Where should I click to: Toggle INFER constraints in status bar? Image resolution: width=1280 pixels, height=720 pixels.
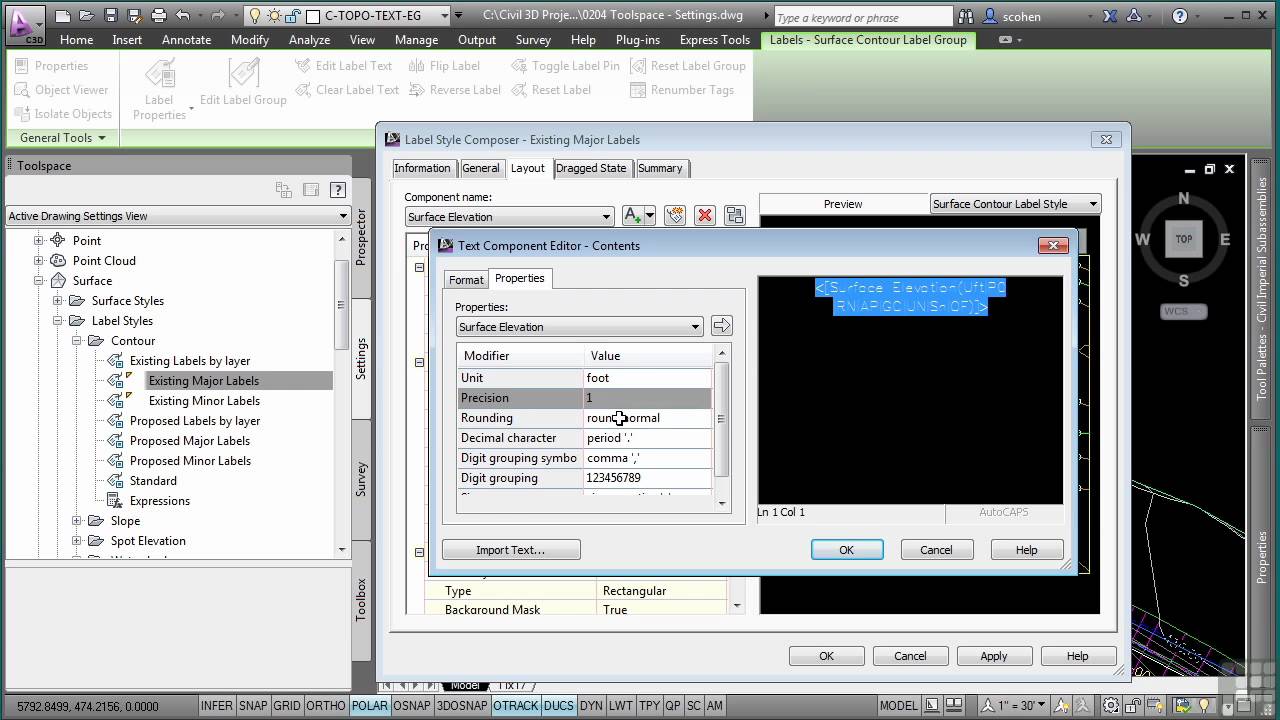[216, 706]
